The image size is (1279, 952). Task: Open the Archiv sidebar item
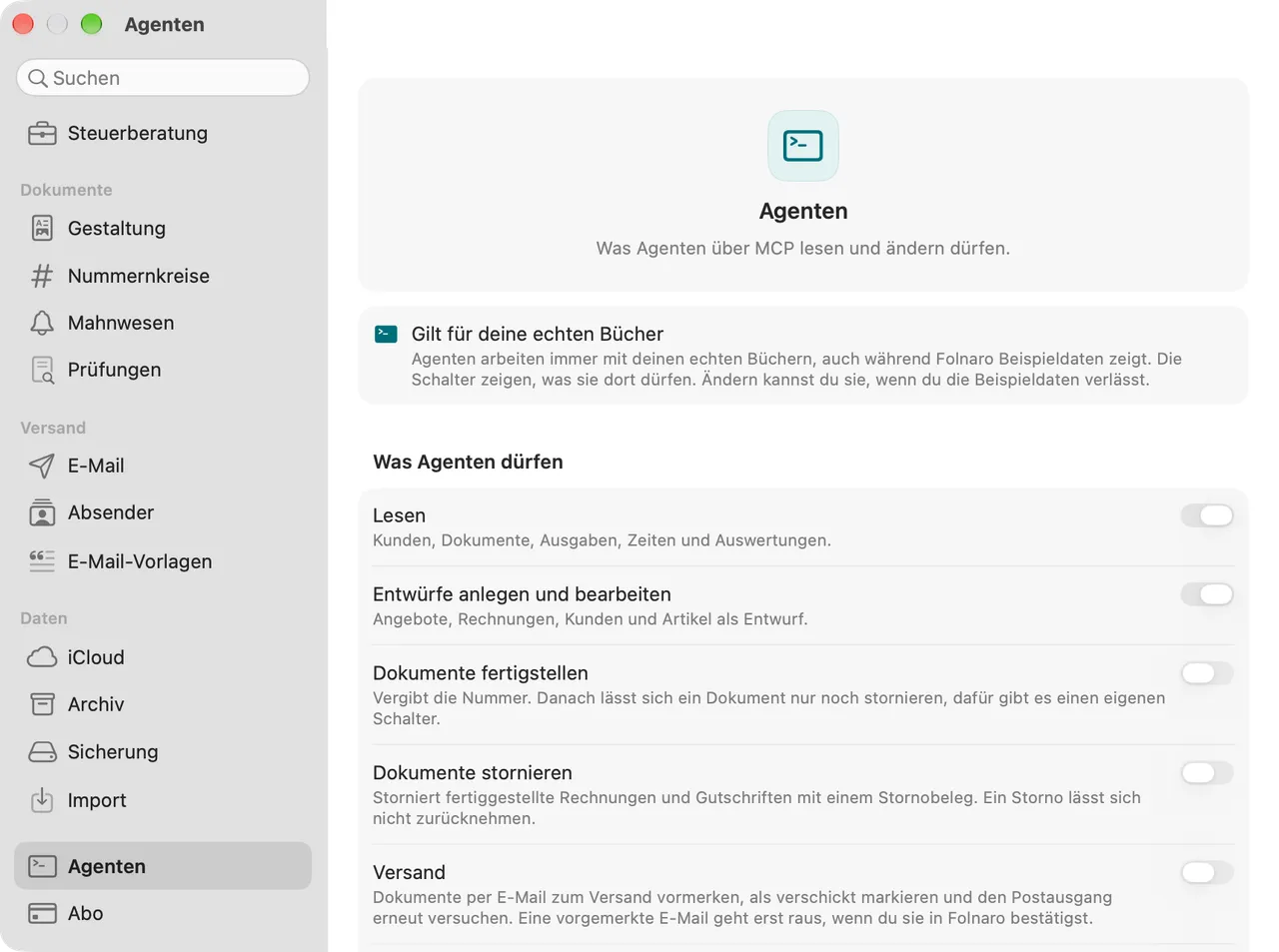click(163, 704)
